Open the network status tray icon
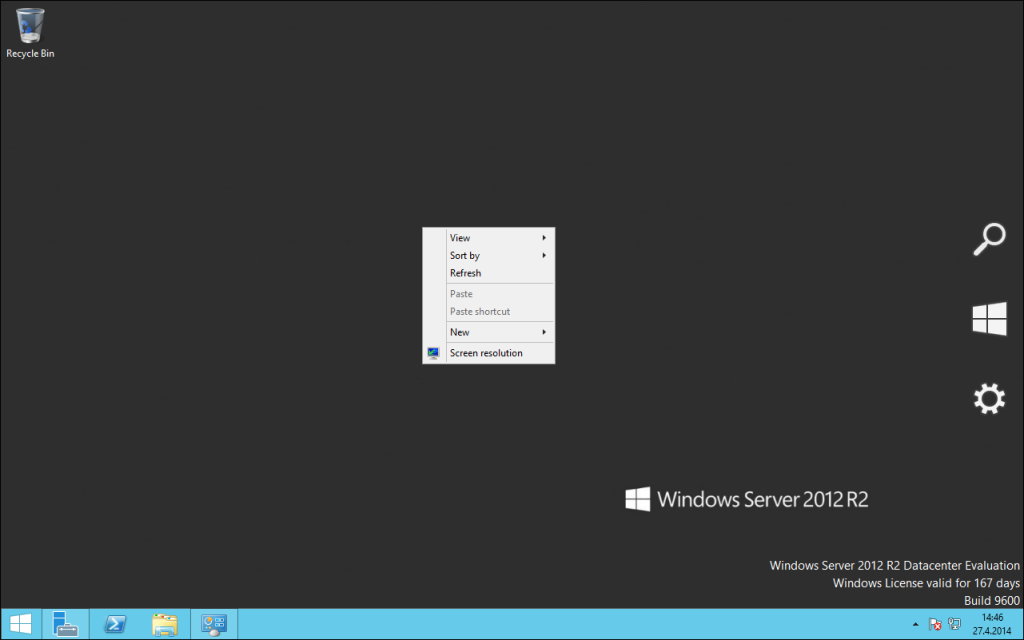The image size is (1024, 640). click(955, 624)
